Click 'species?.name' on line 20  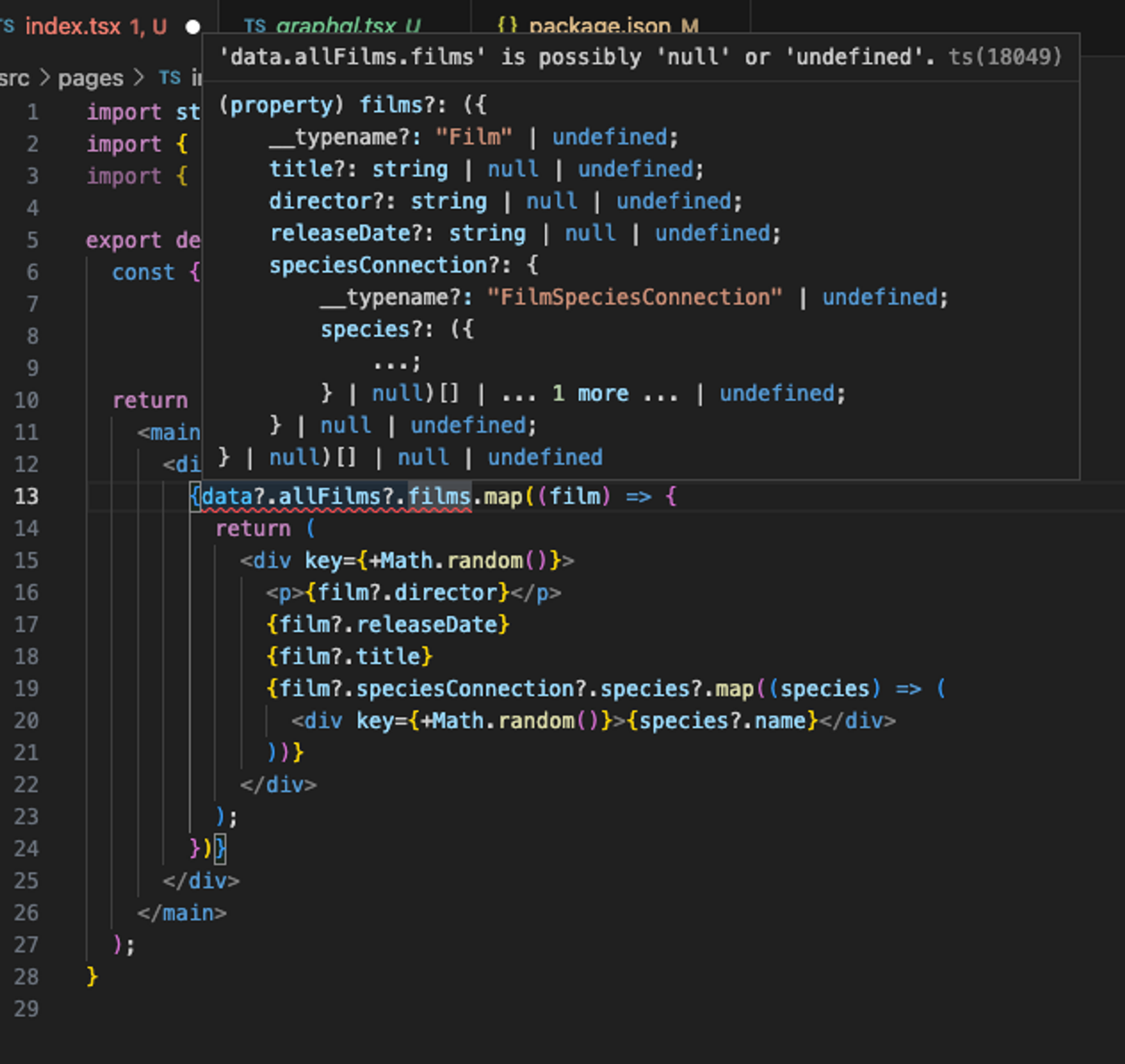click(x=722, y=721)
